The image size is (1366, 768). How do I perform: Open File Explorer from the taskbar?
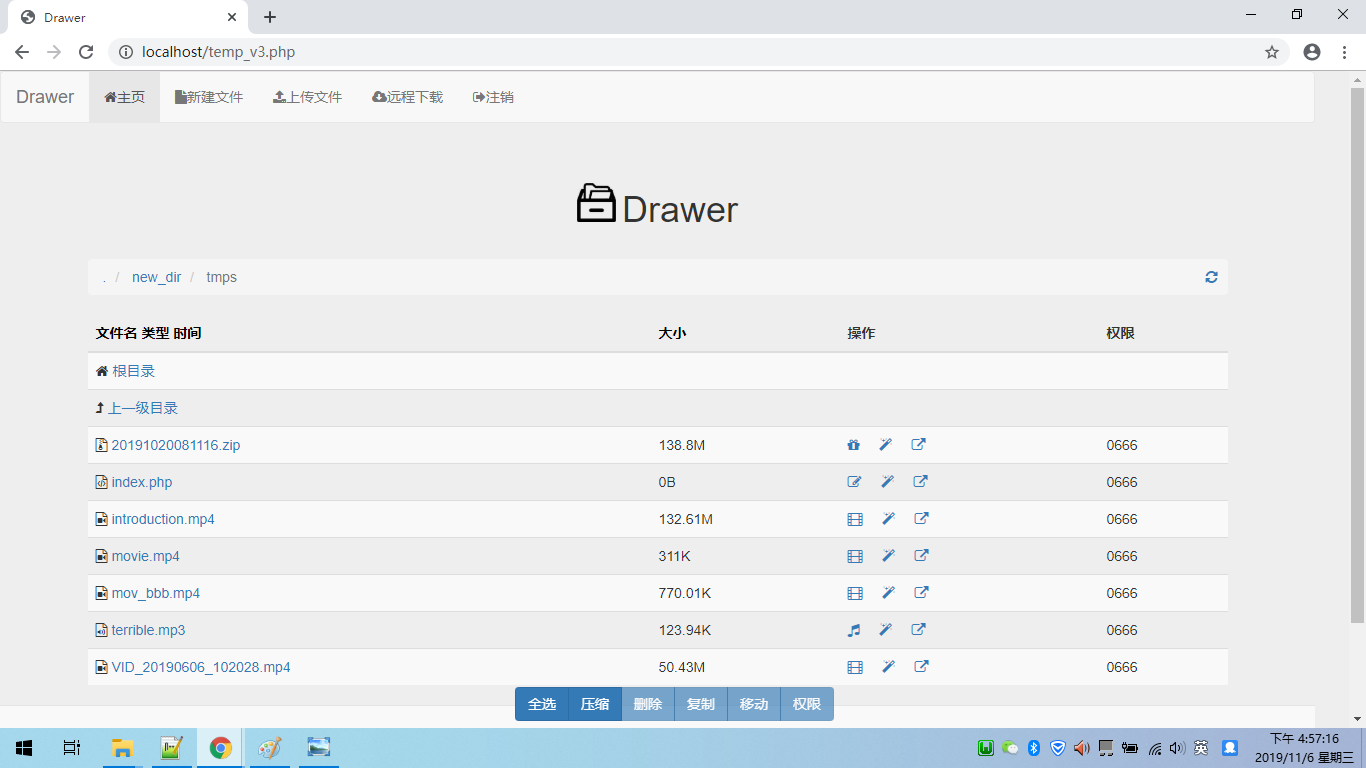click(122, 747)
